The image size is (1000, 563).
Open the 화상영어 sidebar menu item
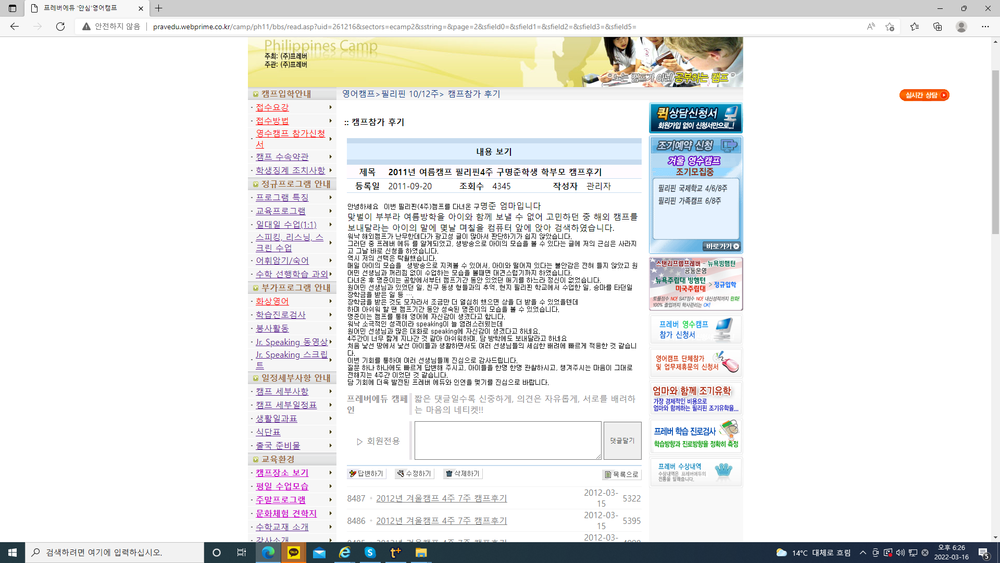(x=272, y=301)
